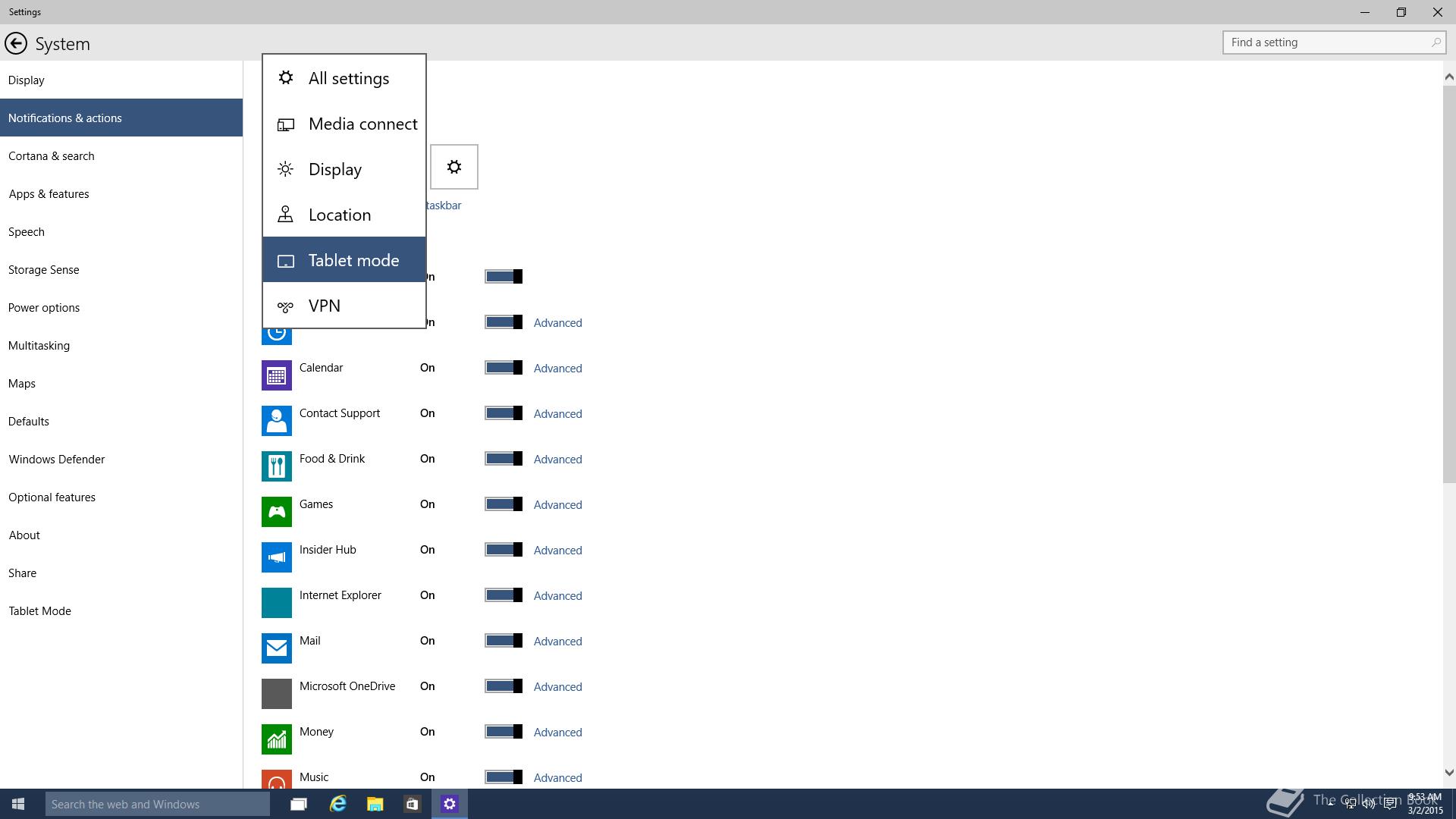Viewport: 1456px width, 819px height.
Task: Toggle Mail notifications switch
Action: pos(504,641)
